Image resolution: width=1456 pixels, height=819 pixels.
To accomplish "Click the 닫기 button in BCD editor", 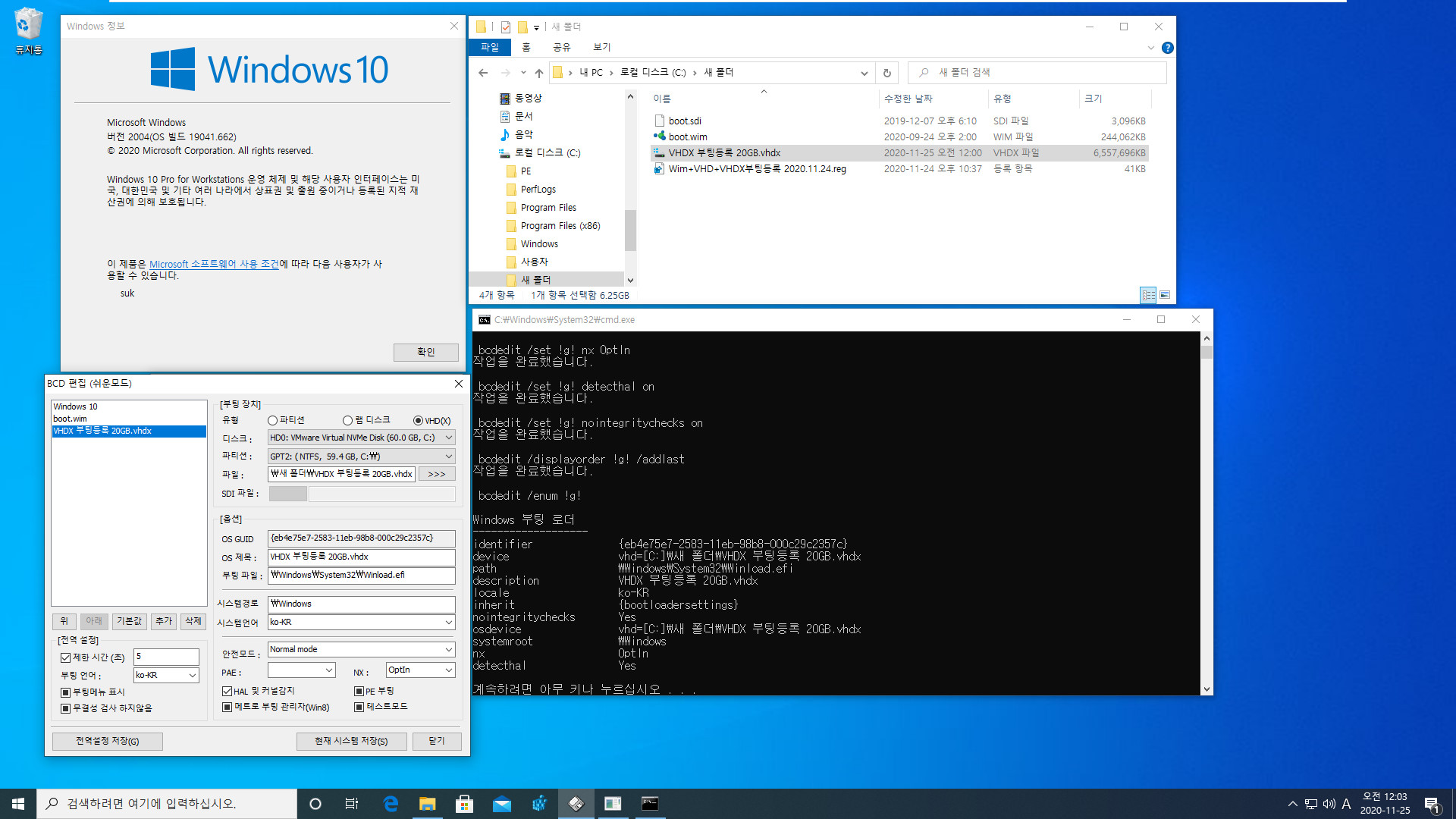I will (437, 741).
